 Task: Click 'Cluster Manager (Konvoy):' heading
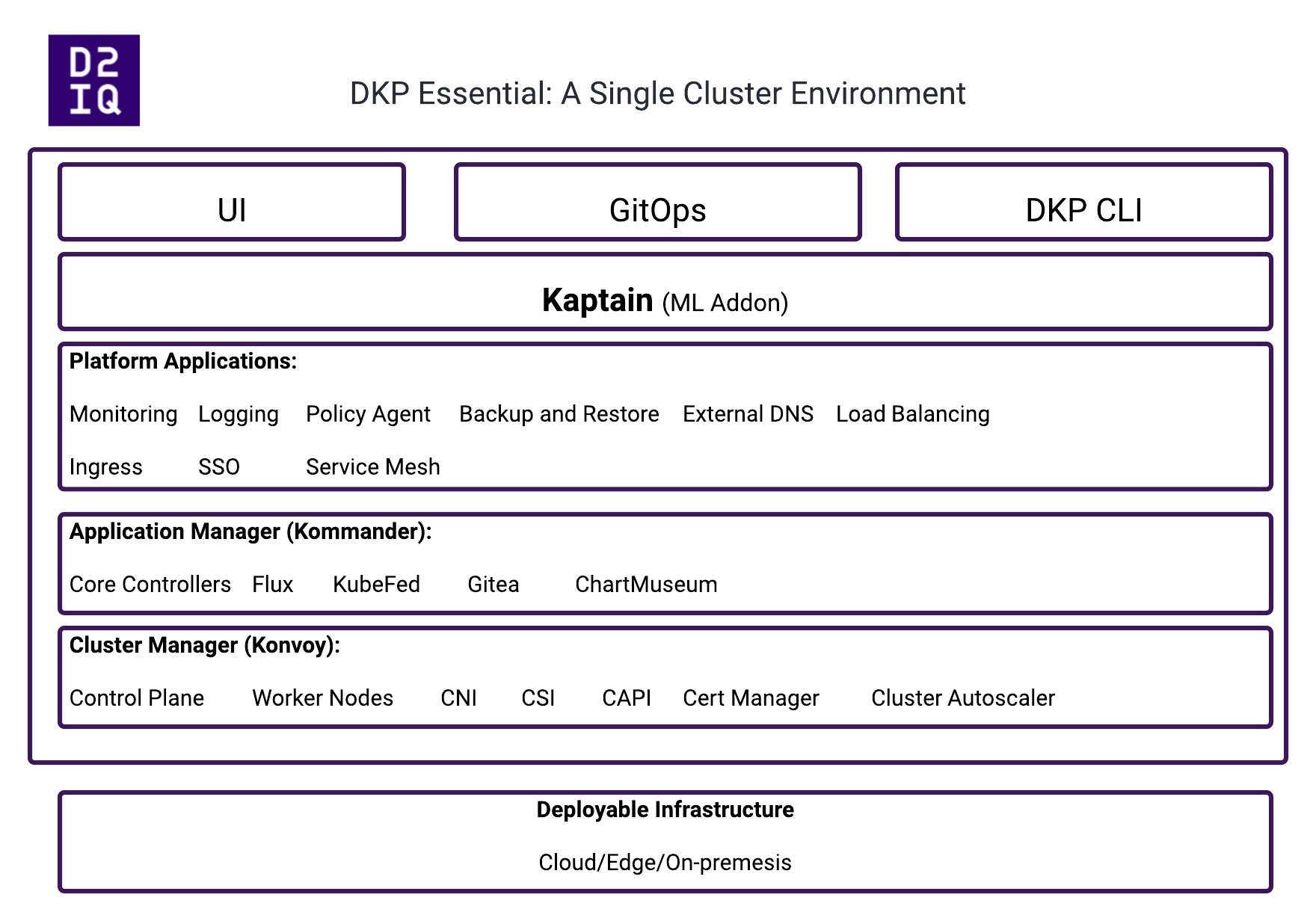[x=205, y=645]
